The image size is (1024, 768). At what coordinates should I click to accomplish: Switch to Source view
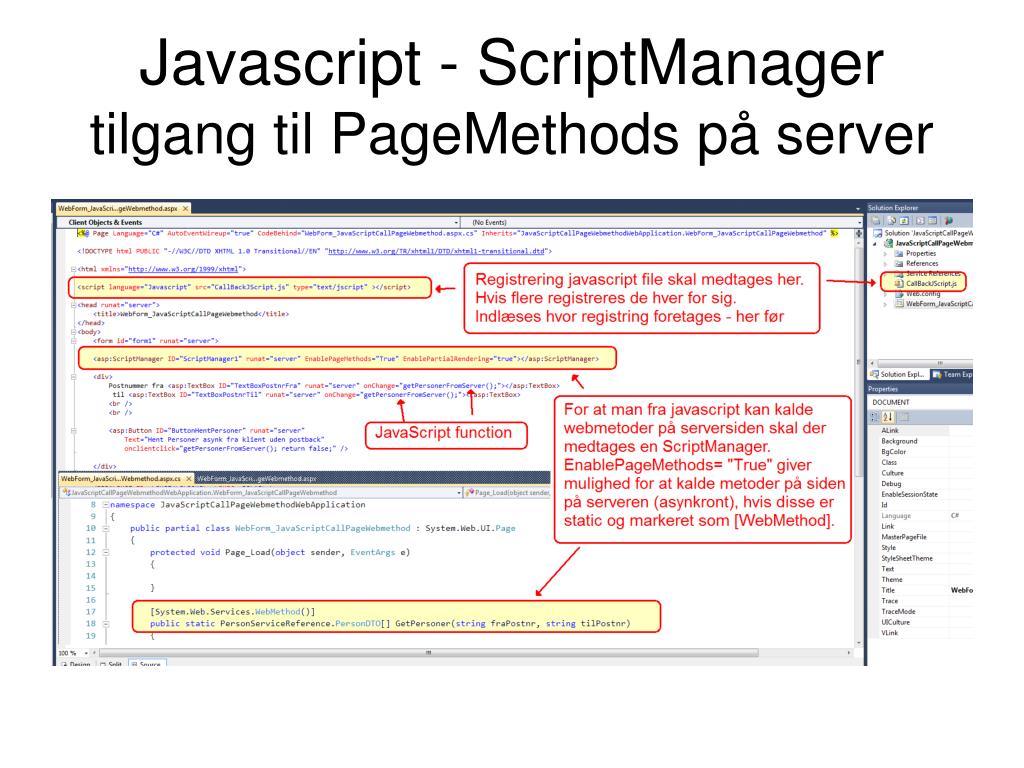(x=146, y=664)
